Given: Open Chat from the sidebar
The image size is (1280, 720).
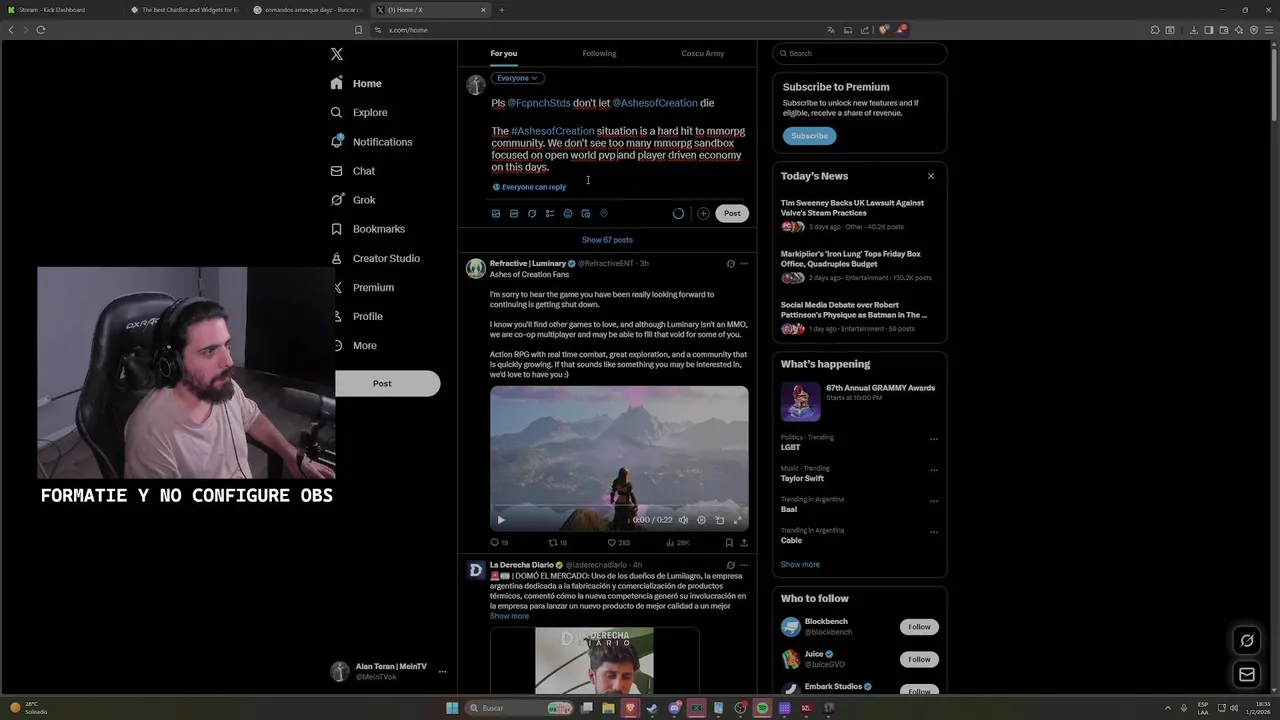Looking at the screenshot, I should pyautogui.click(x=353, y=171).
